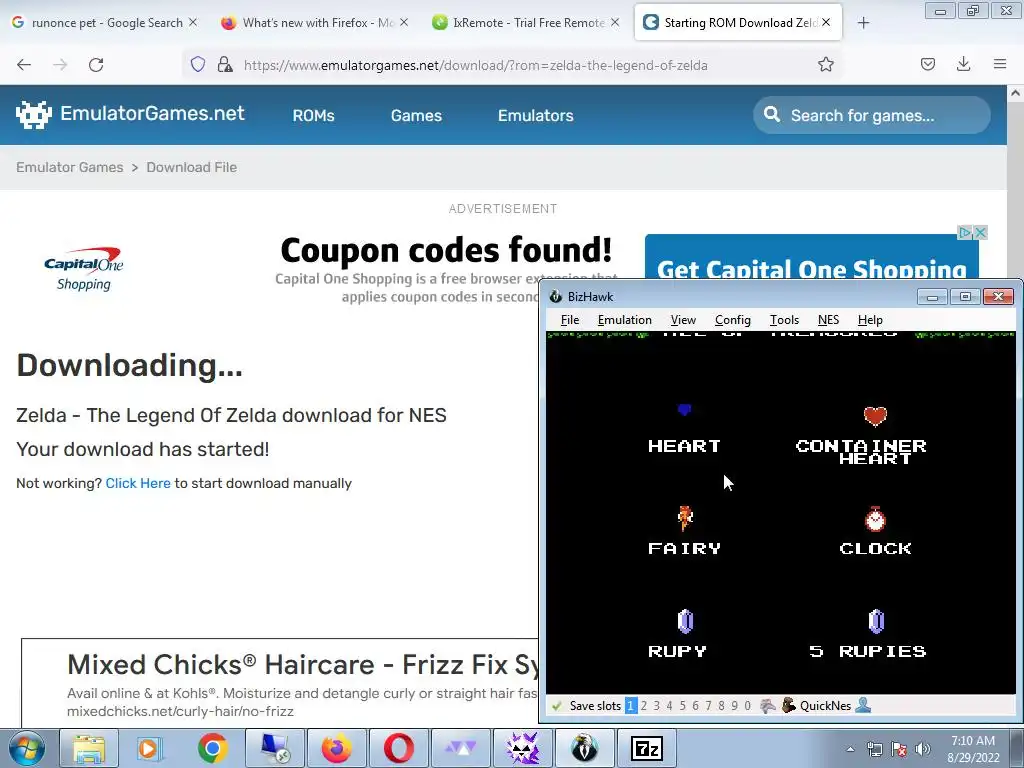Click the Action Center flag tray icon
The width and height of the screenshot is (1024, 768).
point(899,749)
